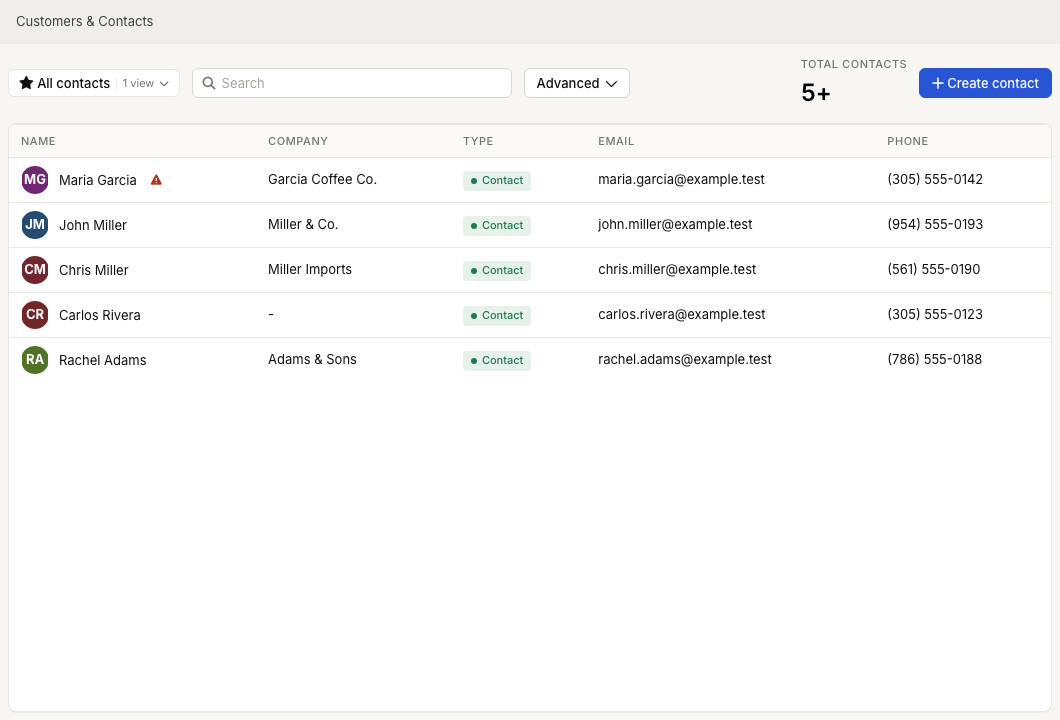Open the Rachel Adams contact name
Viewport: 1060px width, 720px height.
[103, 360]
